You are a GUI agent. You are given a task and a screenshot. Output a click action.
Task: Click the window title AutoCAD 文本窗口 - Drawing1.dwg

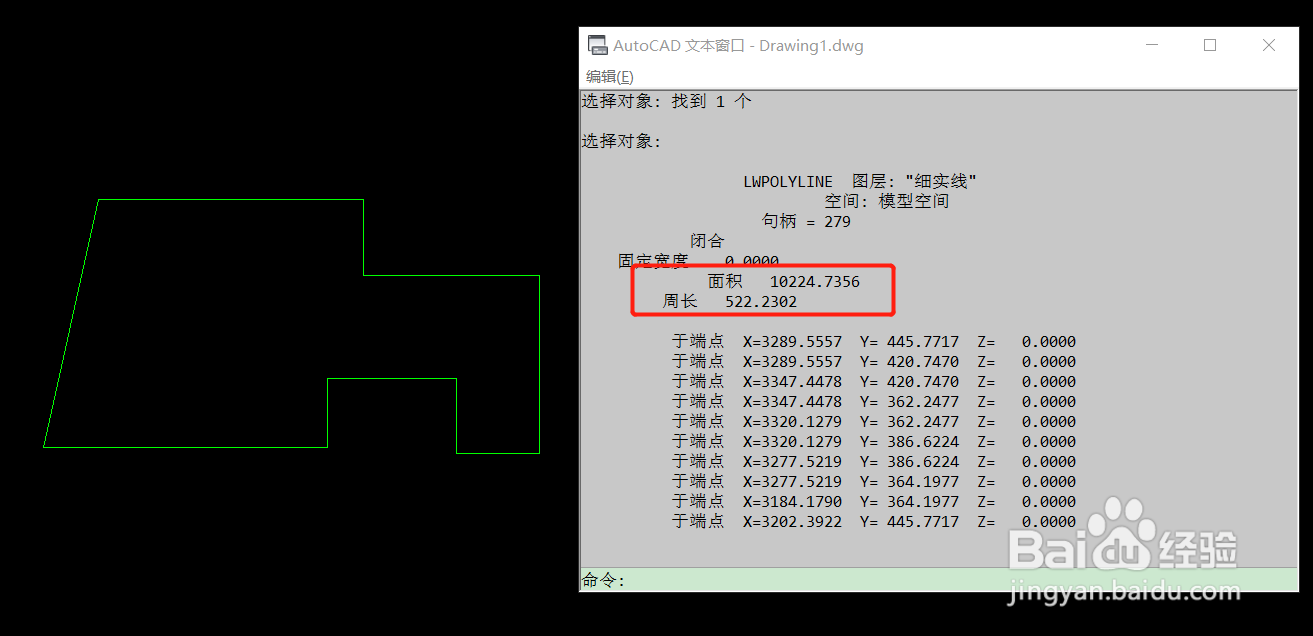(x=738, y=46)
